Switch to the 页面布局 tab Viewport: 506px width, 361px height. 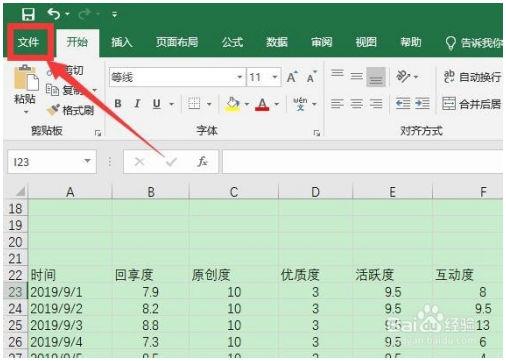pyautogui.click(x=177, y=42)
